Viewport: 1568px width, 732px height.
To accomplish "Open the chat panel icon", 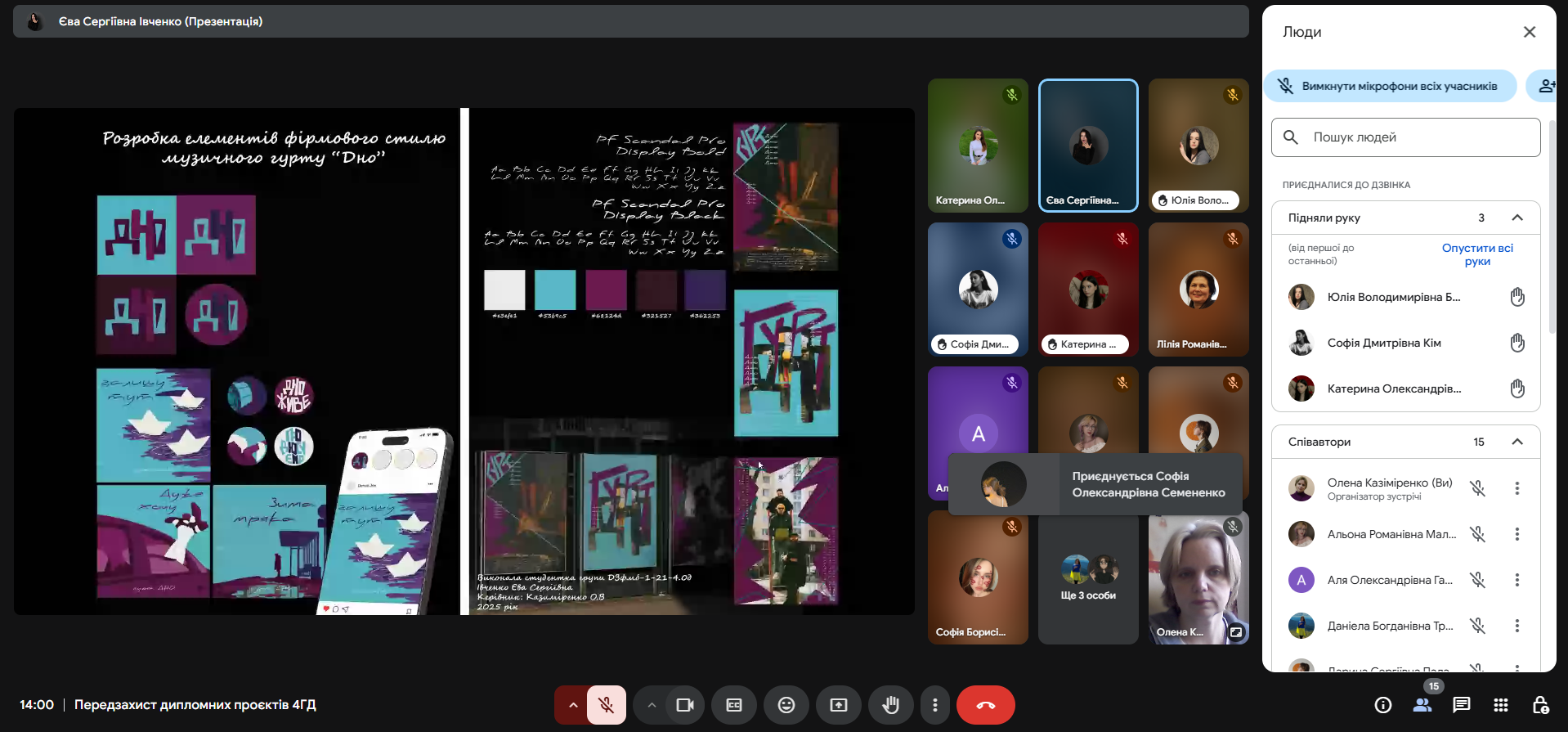I will coord(1461,705).
